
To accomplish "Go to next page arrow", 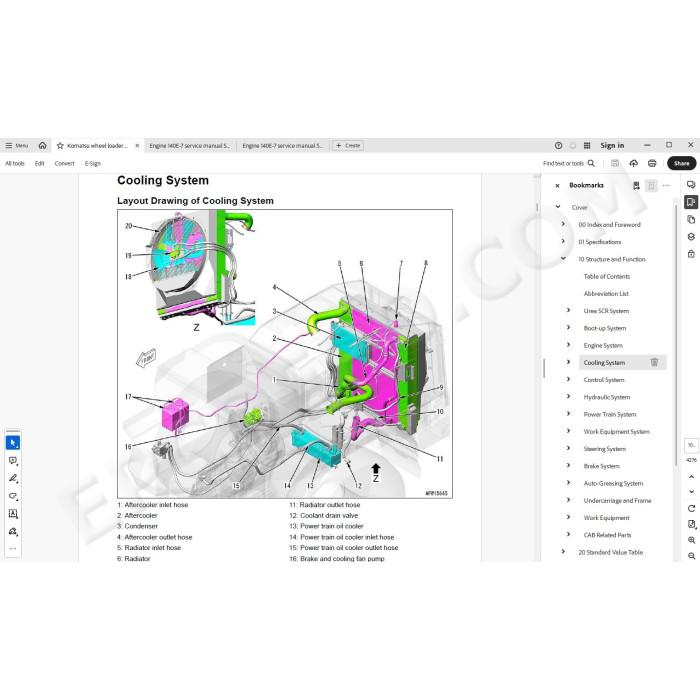I will point(692,492).
